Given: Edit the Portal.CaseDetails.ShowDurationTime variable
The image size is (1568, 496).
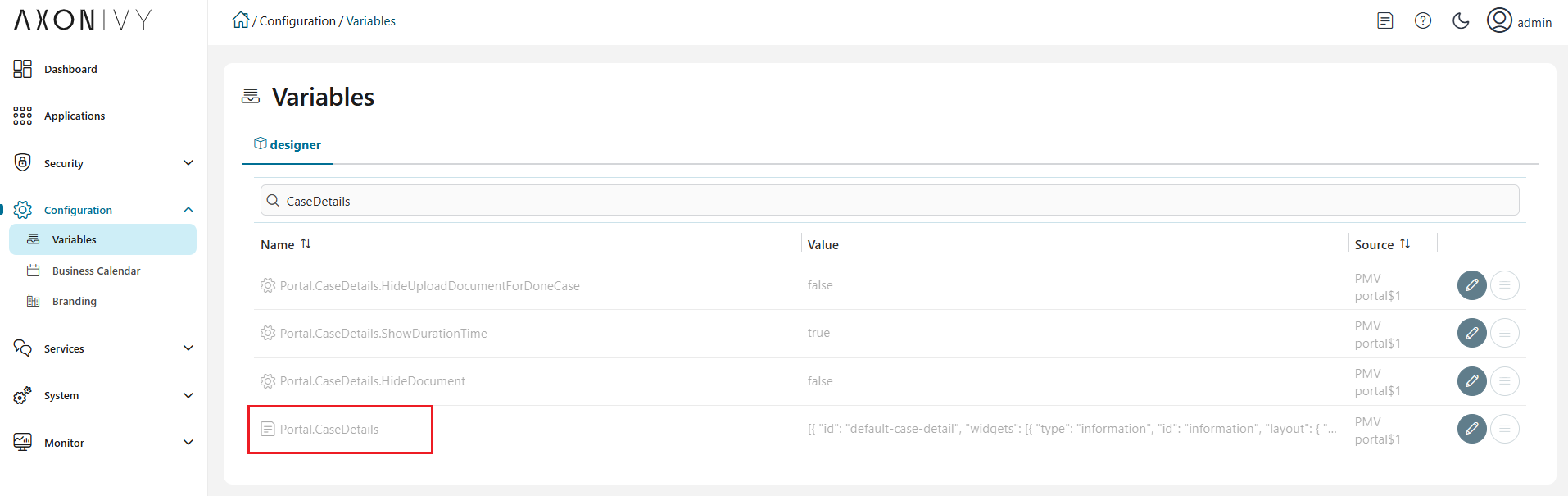Looking at the screenshot, I should (x=1471, y=333).
